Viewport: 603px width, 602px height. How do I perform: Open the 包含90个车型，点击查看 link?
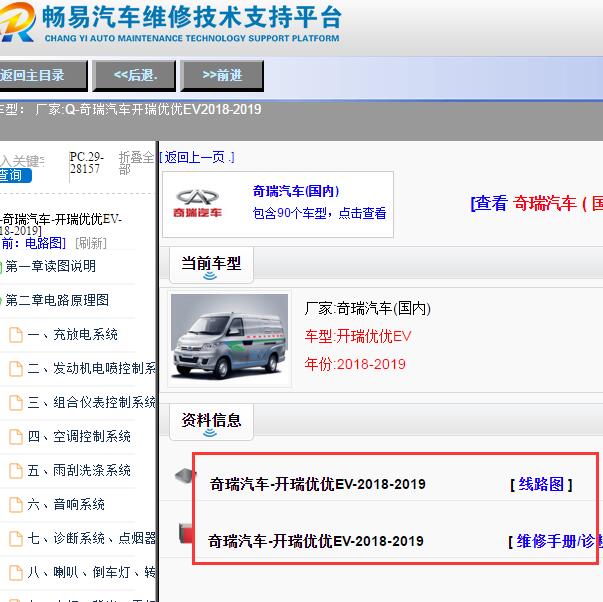(319, 213)
